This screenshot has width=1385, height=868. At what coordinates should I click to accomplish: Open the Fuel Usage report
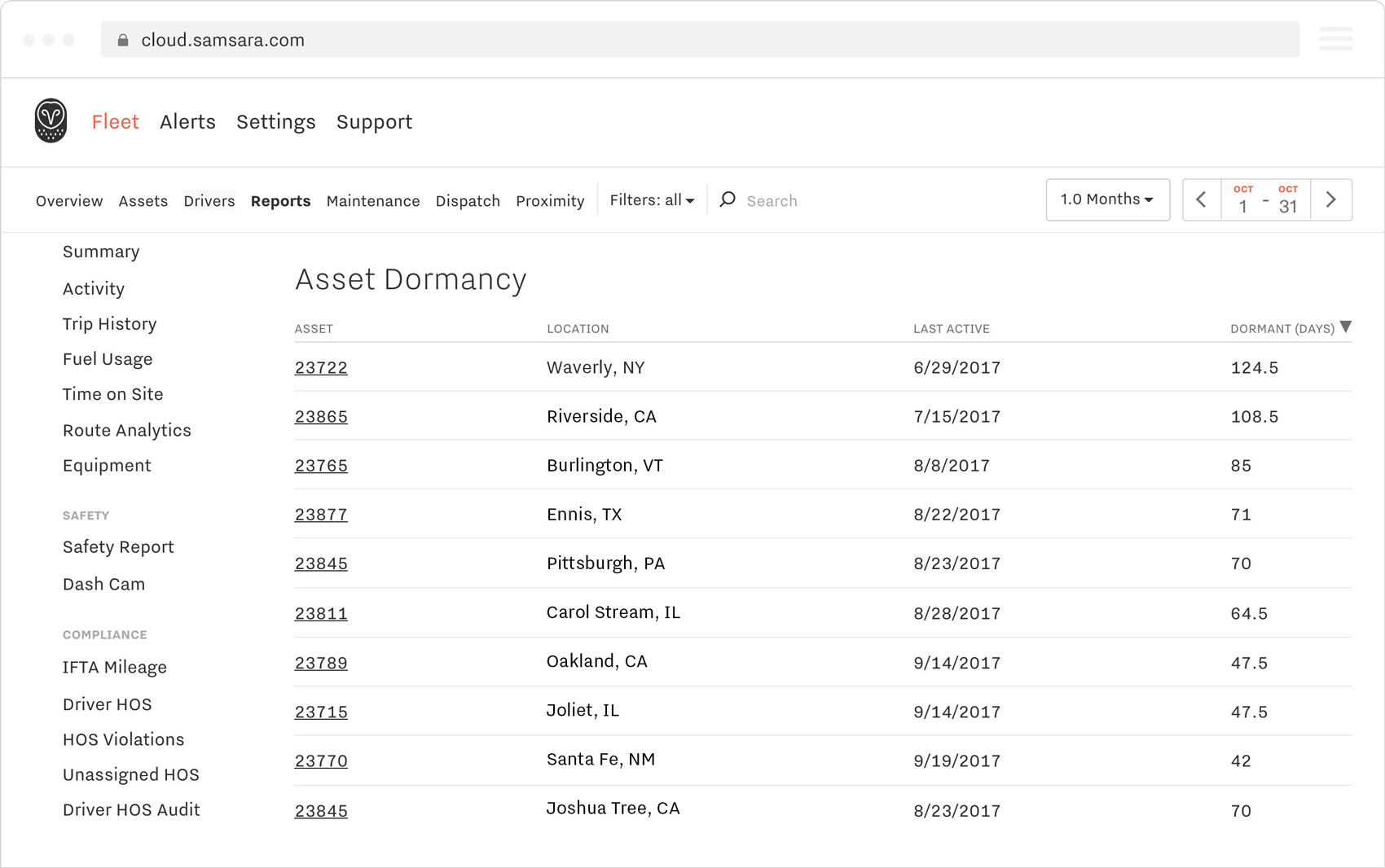coord(108,359)
